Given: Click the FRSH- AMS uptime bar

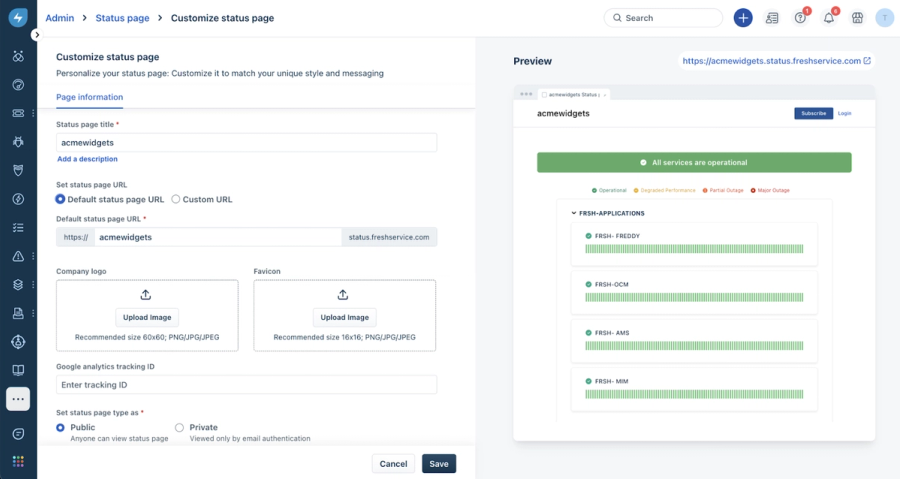Looking at the screenshot, I should point(694,346).
